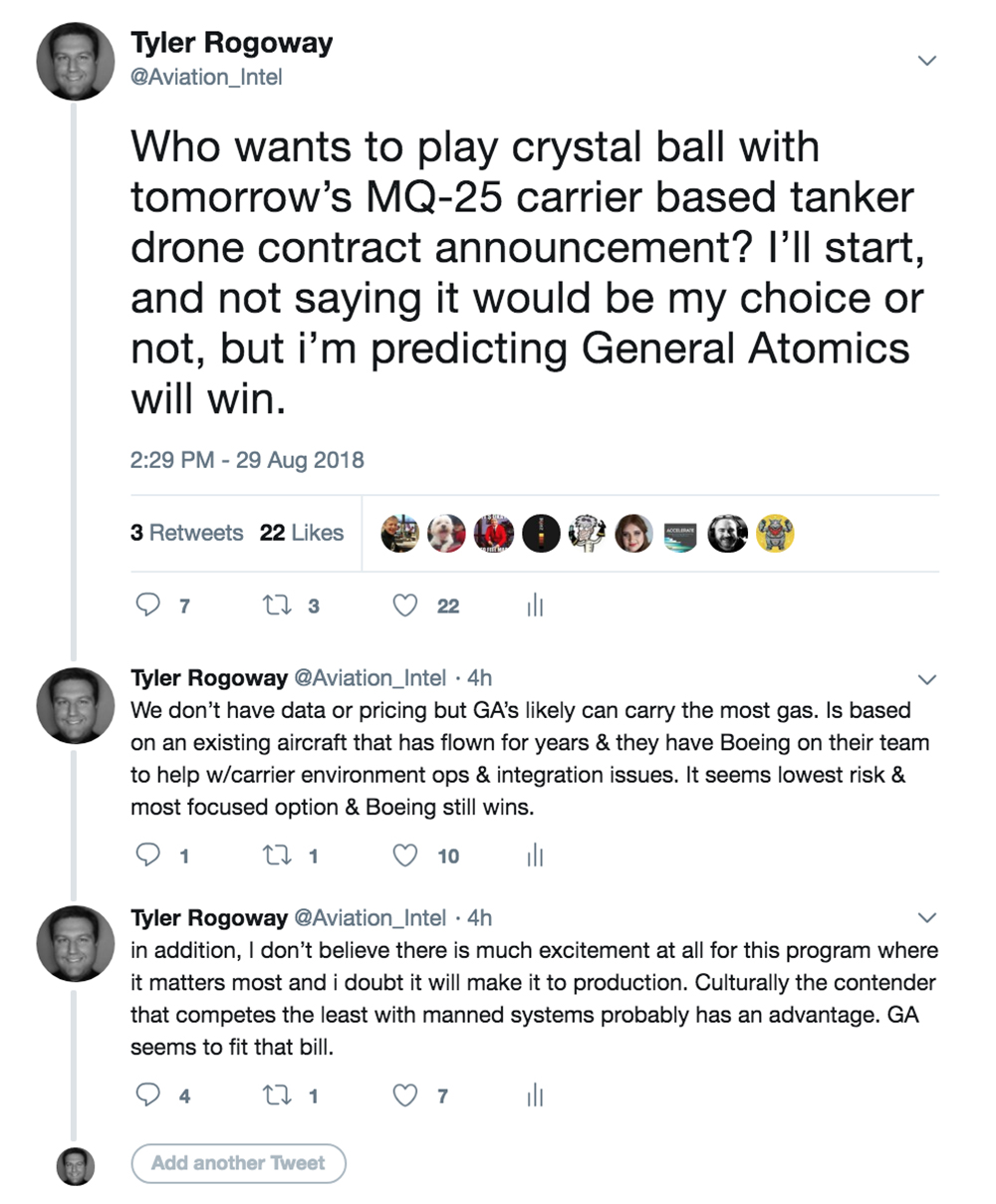Expand options for the third tweet
Viewport: 996px width, 1204px height.
(926, 917)
